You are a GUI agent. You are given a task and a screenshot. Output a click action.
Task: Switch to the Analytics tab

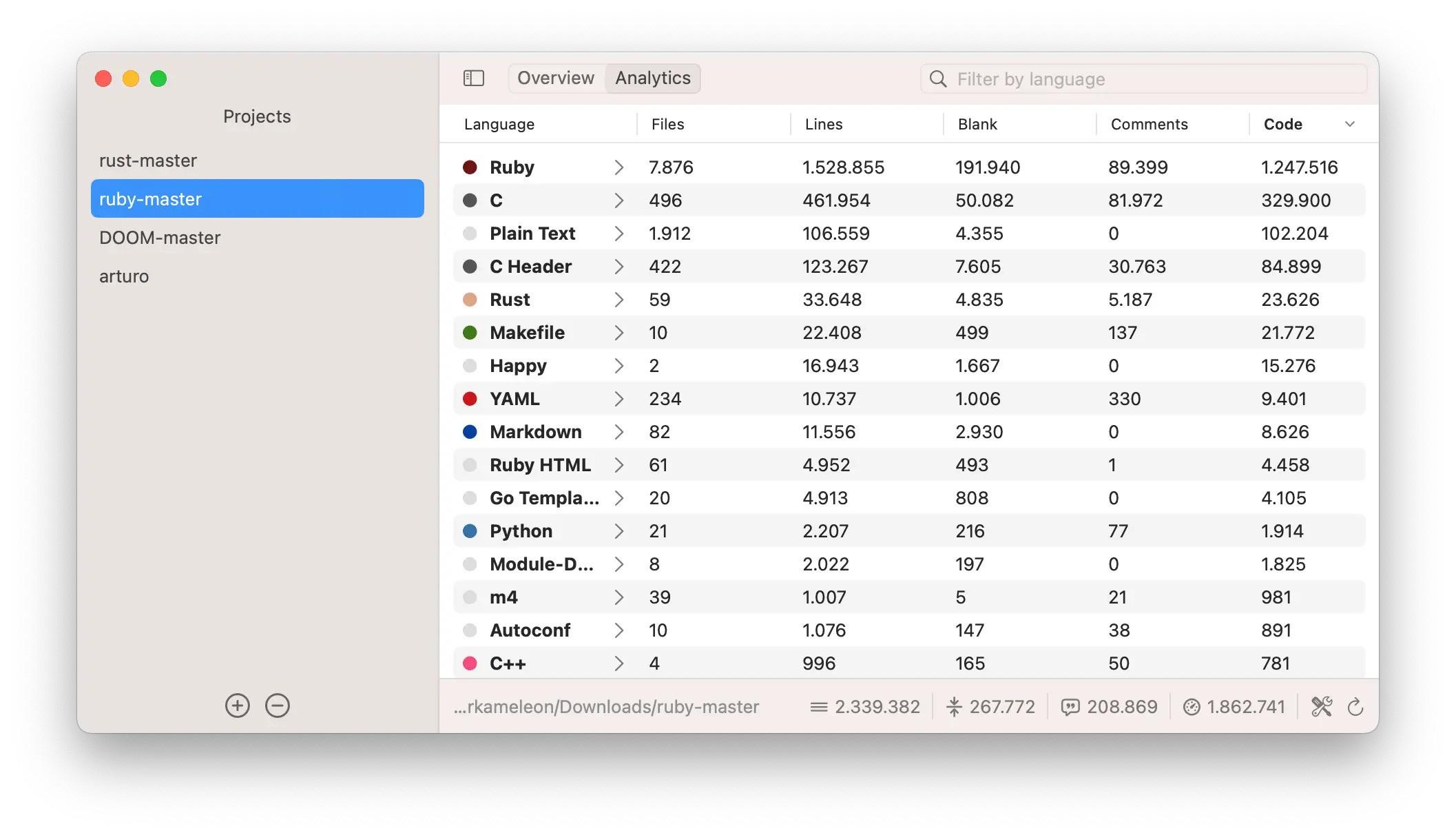652,78
